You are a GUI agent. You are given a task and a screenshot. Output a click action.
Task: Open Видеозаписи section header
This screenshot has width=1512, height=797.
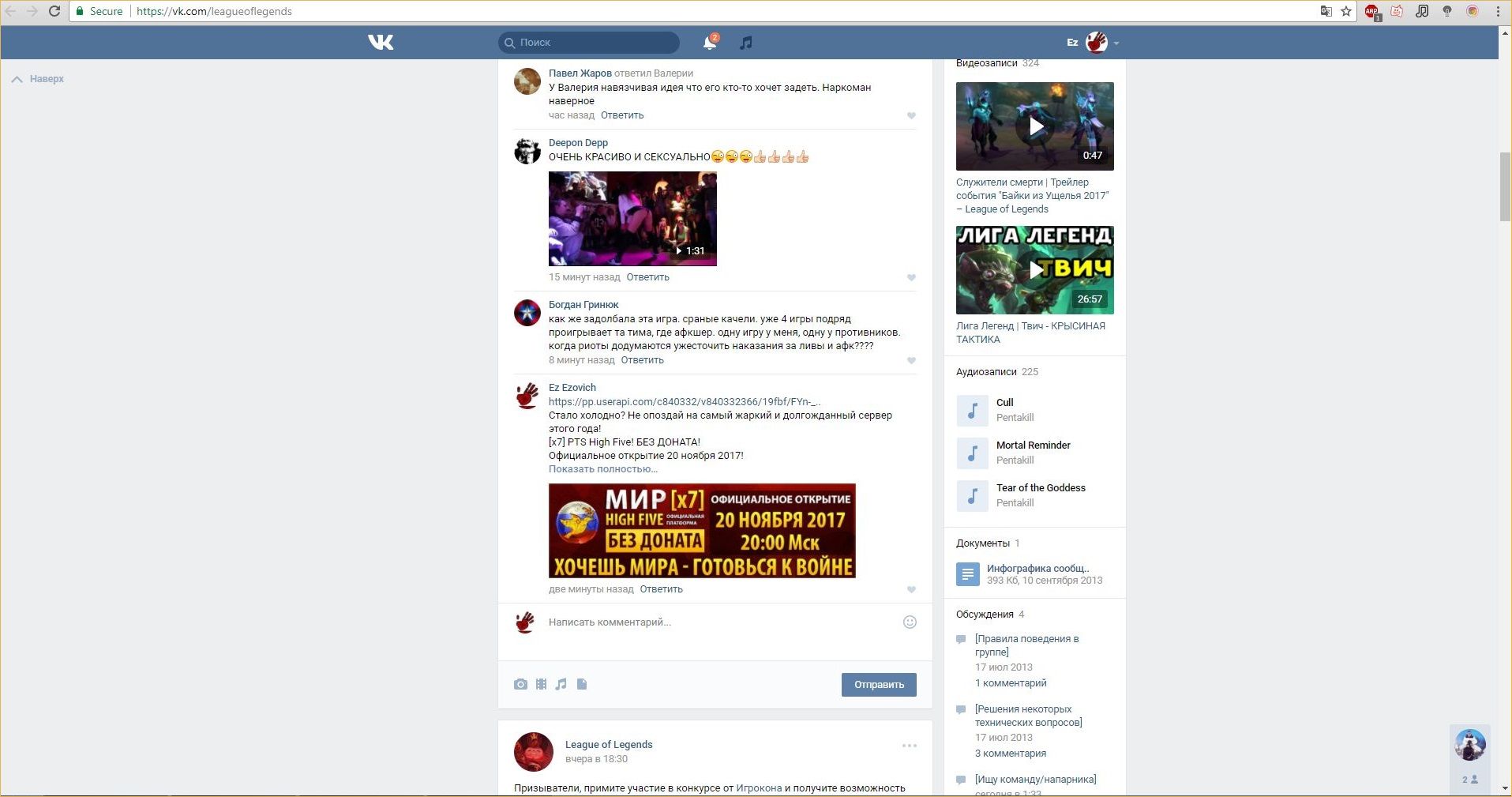click(986, 63)
